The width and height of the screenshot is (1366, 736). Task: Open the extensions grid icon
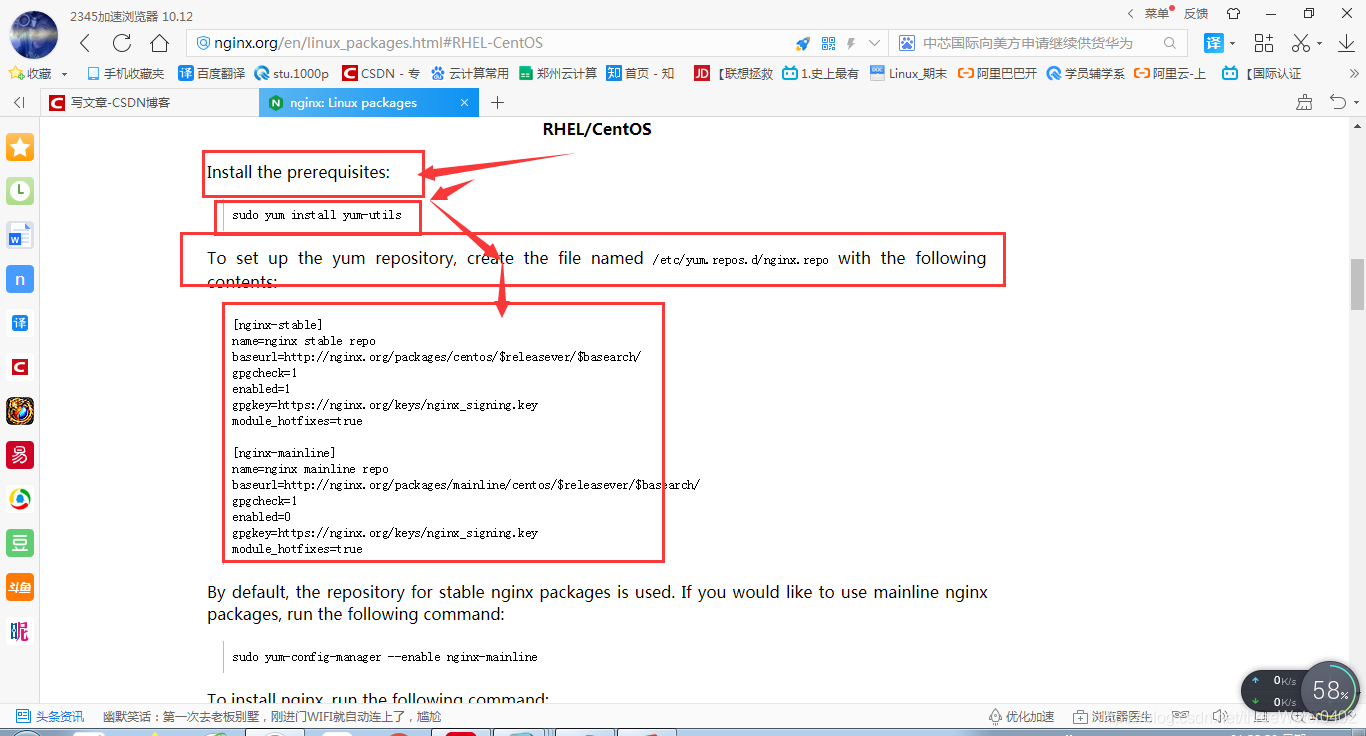pyautogui.click(x=1264, y=43)
